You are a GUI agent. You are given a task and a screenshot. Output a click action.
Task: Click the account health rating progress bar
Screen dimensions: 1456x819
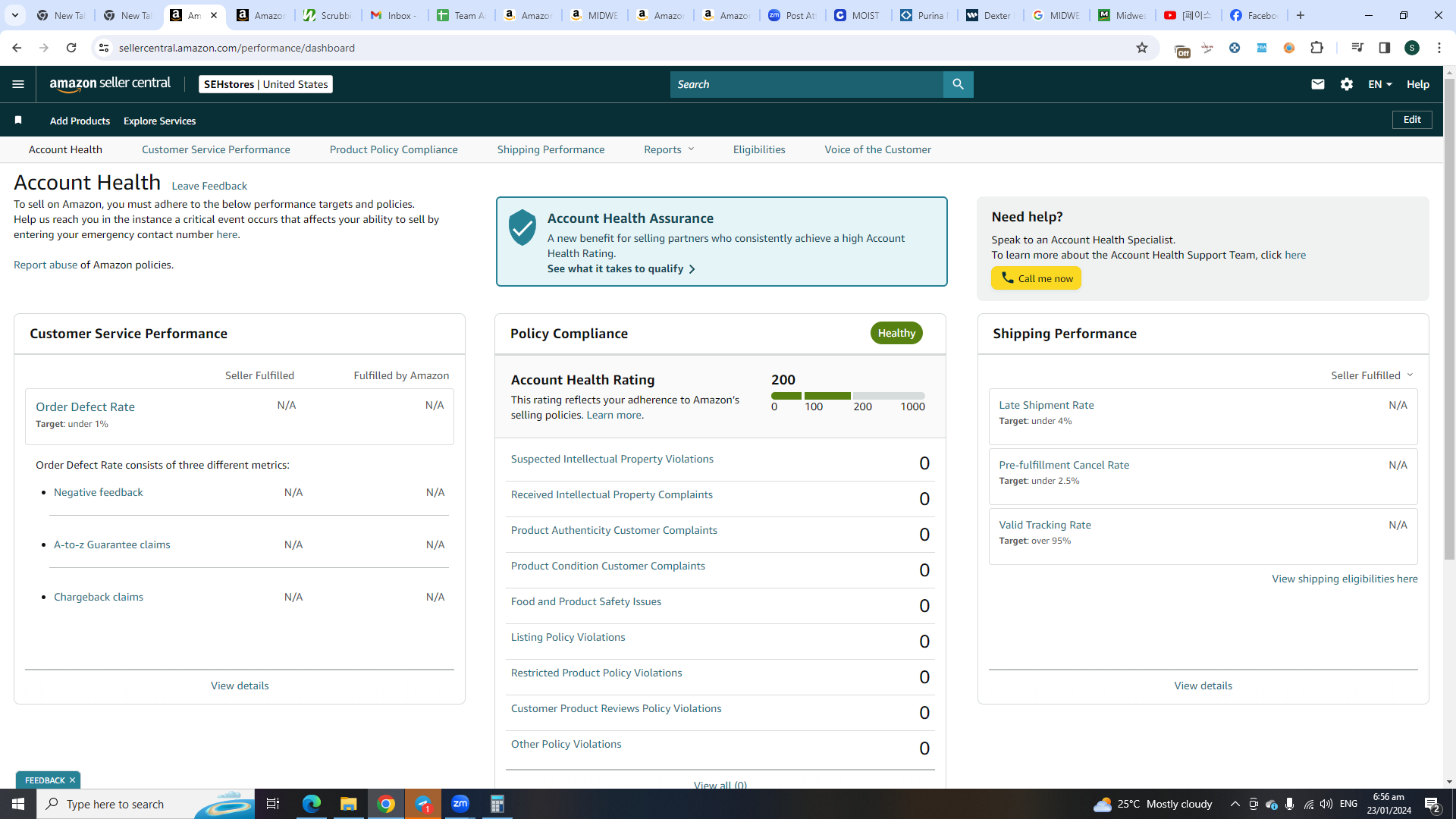(848, 396)
